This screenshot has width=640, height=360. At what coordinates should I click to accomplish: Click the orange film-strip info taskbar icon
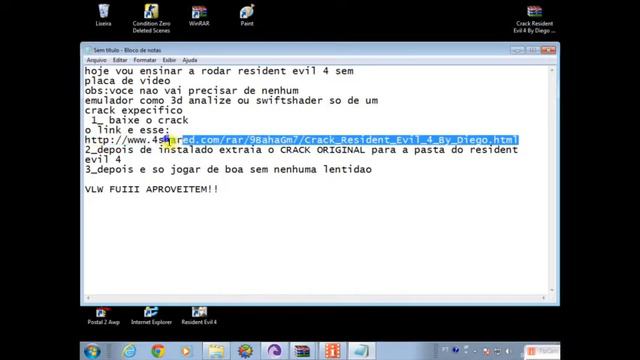(x=332, y=351)
